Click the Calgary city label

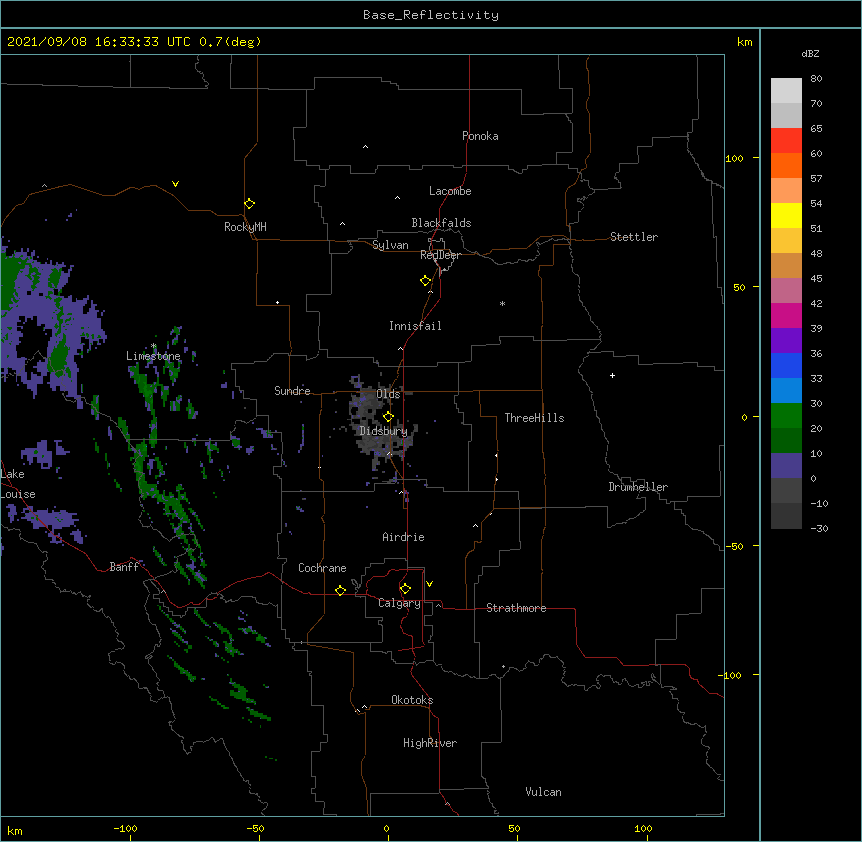[400, 603]
